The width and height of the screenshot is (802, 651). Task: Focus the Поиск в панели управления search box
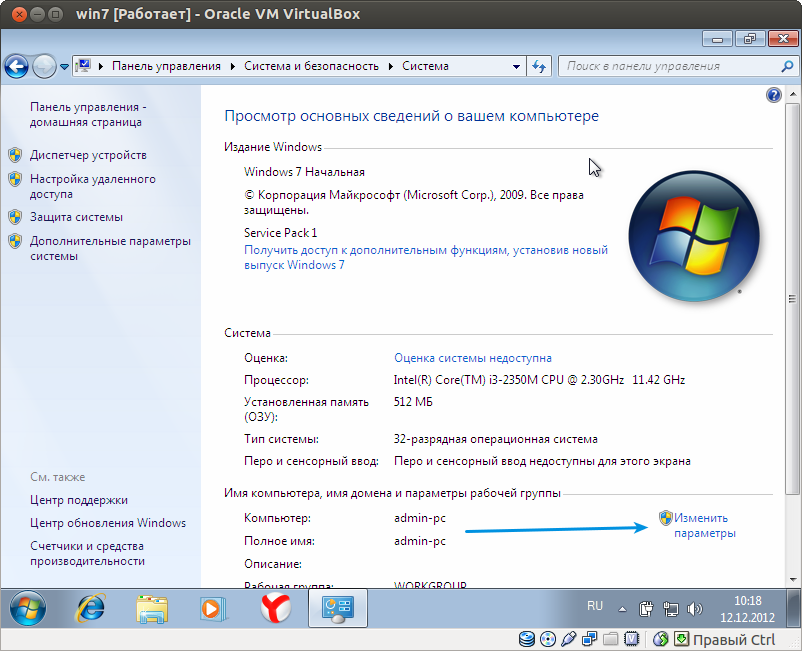670,66
